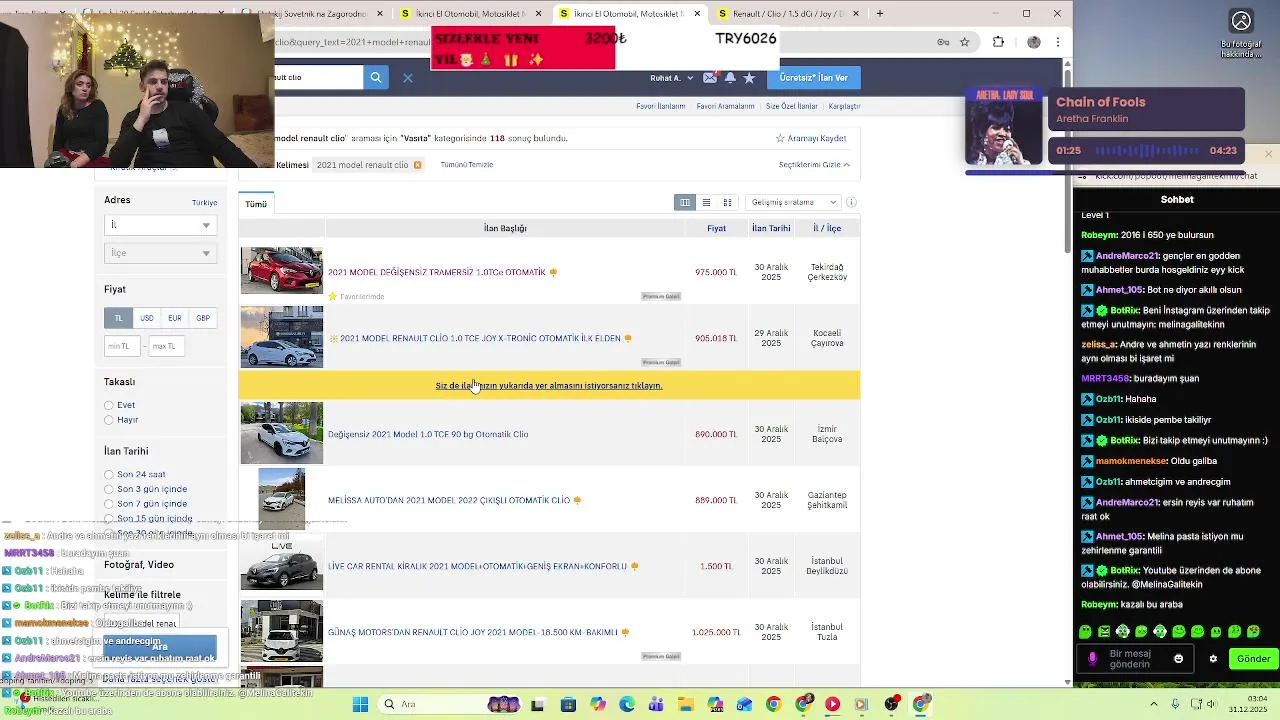Open Microsoft Edge from taskbar
This screenshot has width=1280, height=720.
click(x=627, y=704)
